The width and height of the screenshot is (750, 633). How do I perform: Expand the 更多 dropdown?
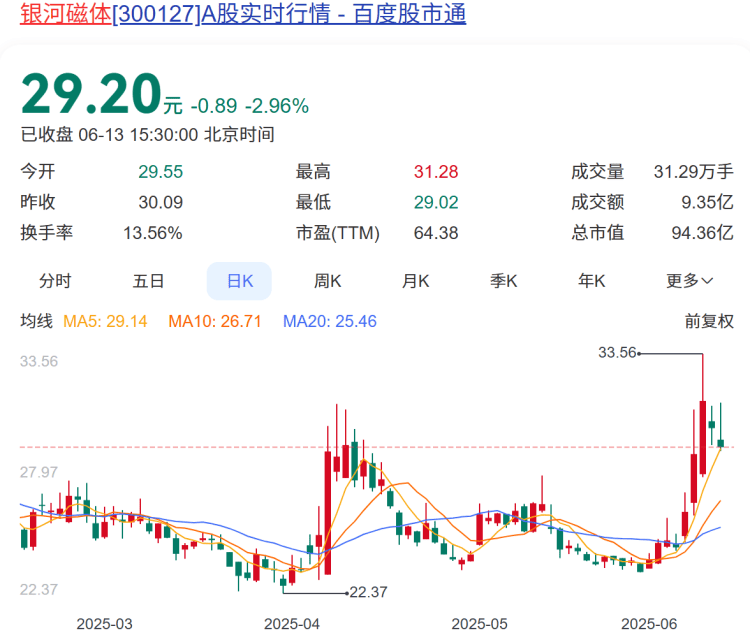pyautogui.click(x=689, y=281)
